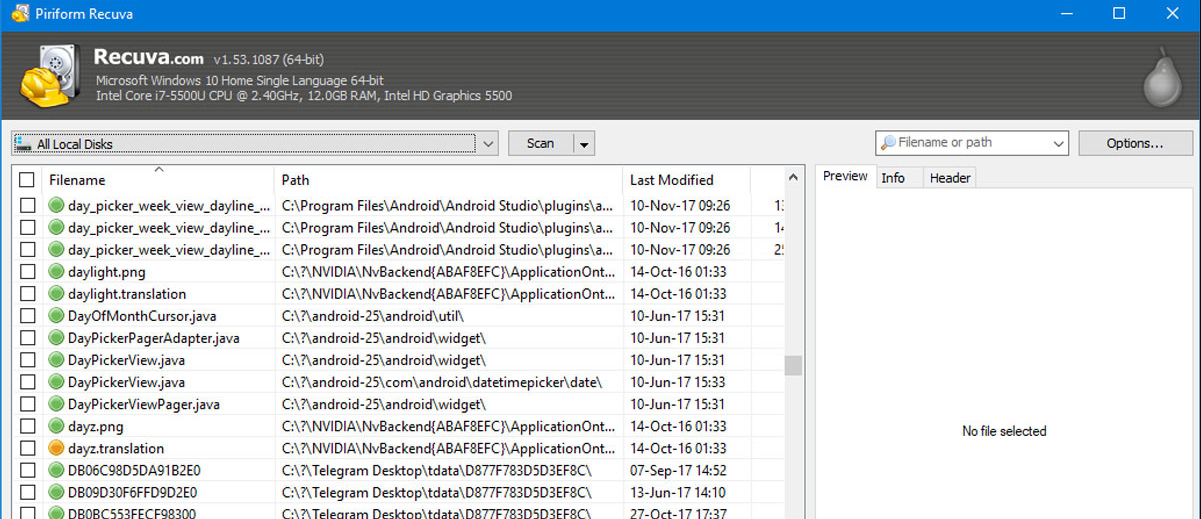Click the state icon of DayPickerViewPager.java
The width and height of the screenshot is (1201, 519).
[x=56, y=404]
